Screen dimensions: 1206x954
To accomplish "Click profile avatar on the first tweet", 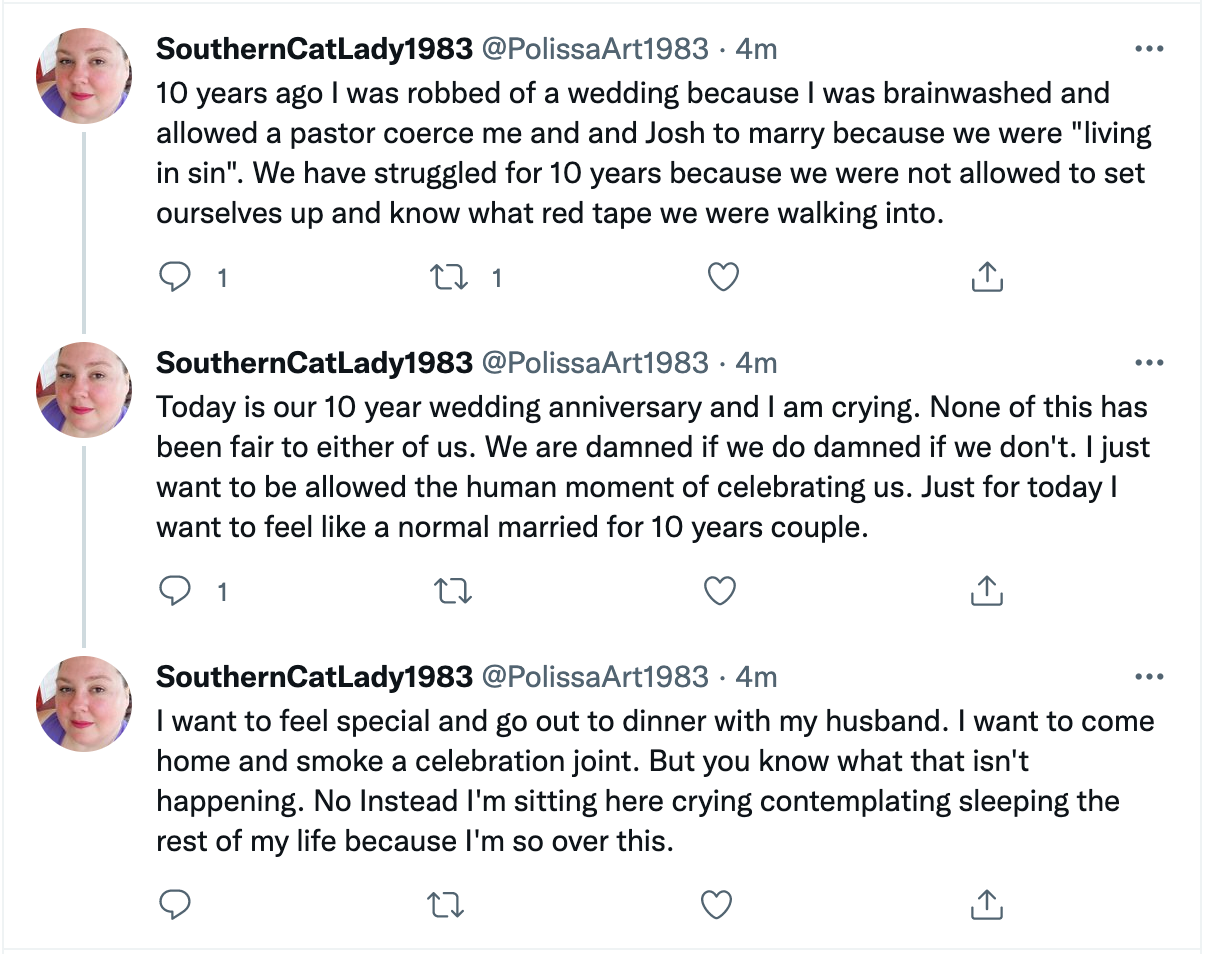I will (84, 76).
